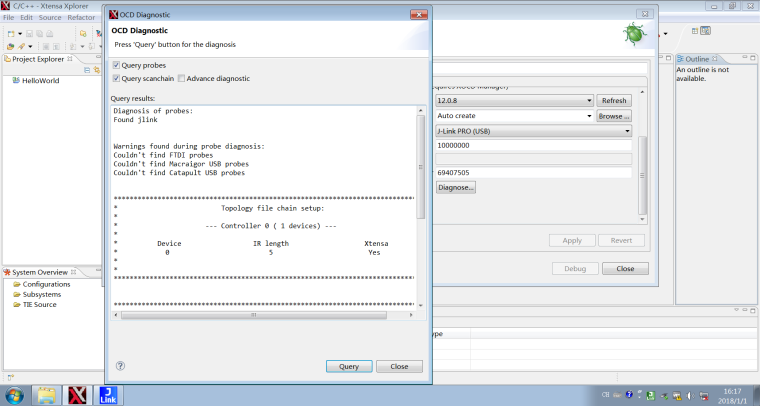The width and height of the screenshot is (760, 406).
Task: Select HelloWorld project in Project Explorer
Action: 35,80
